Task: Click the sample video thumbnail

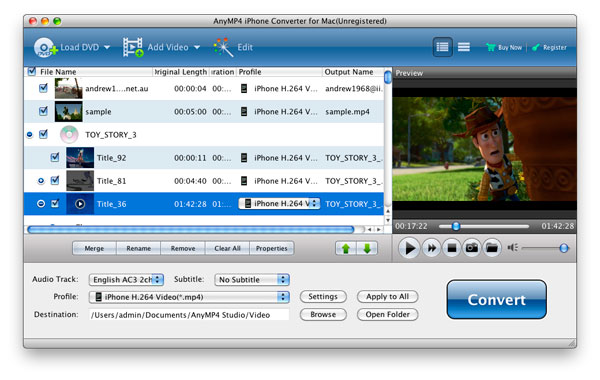Action: tap(68, 111)
